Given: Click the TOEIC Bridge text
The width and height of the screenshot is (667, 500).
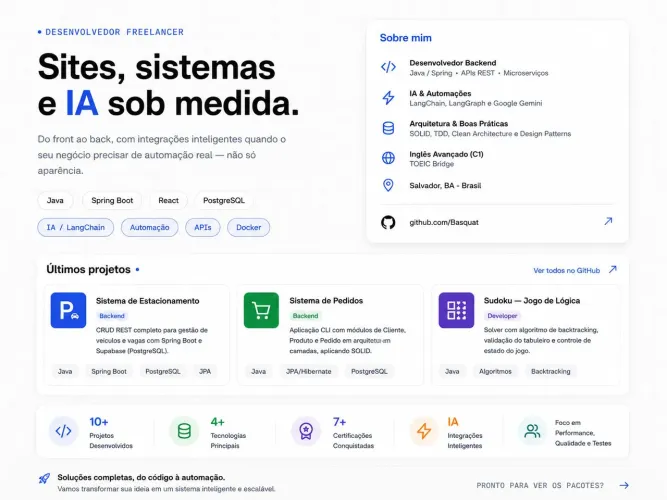Looking at the screenshot, I should click(431, 164).
